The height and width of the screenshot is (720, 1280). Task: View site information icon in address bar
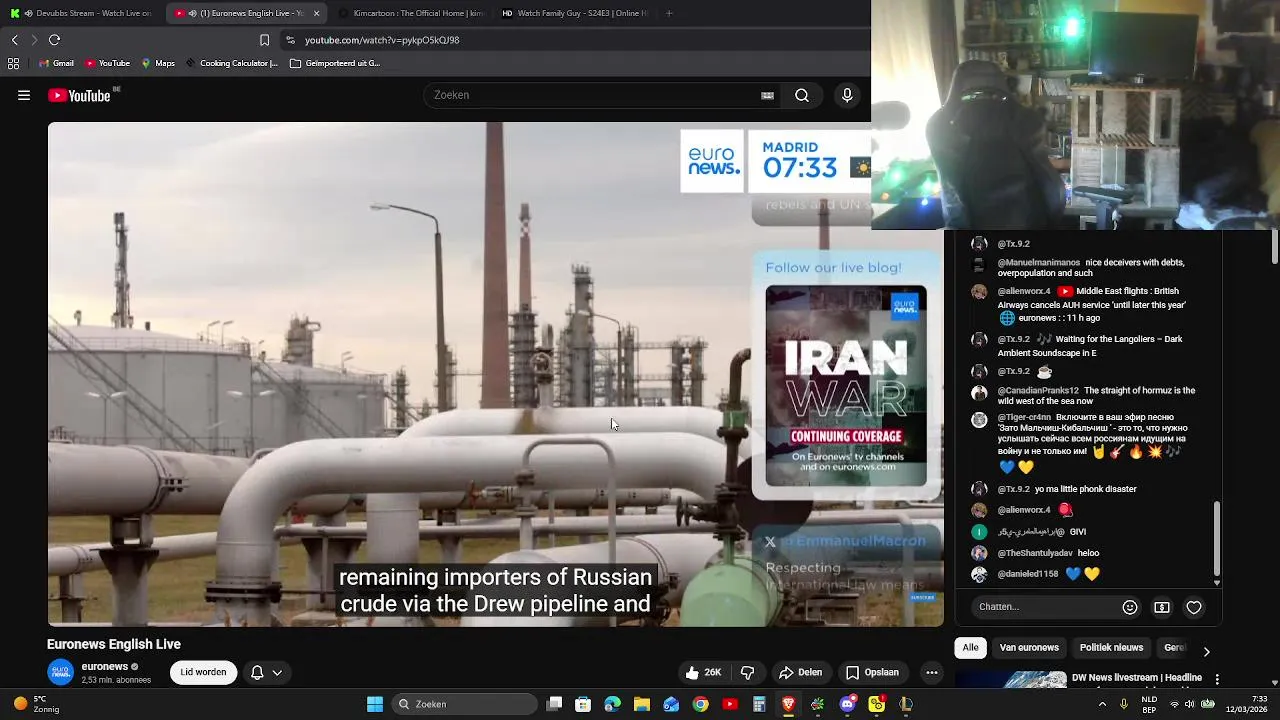[290, 40]
